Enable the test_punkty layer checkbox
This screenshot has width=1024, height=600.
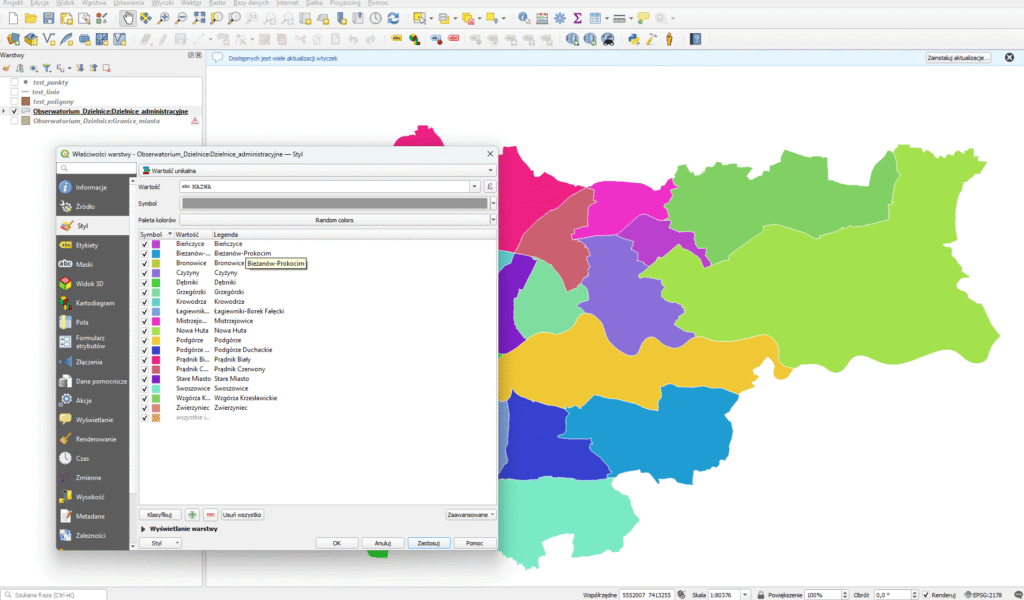[14, 82]
